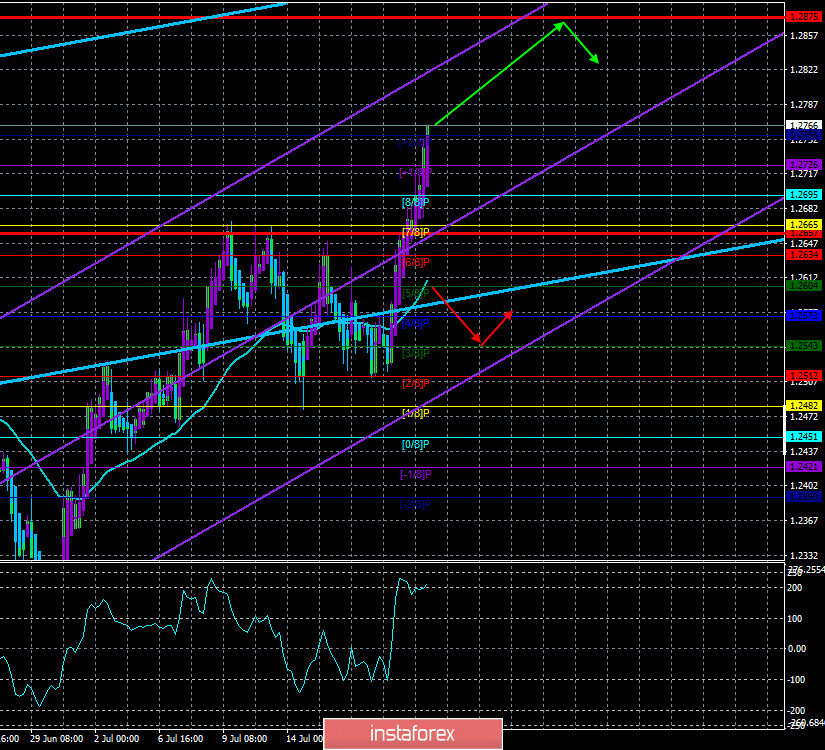
Task: Select the 1.2482 yellow price tag
Action: pyautogui.click(x=802, y=405)
